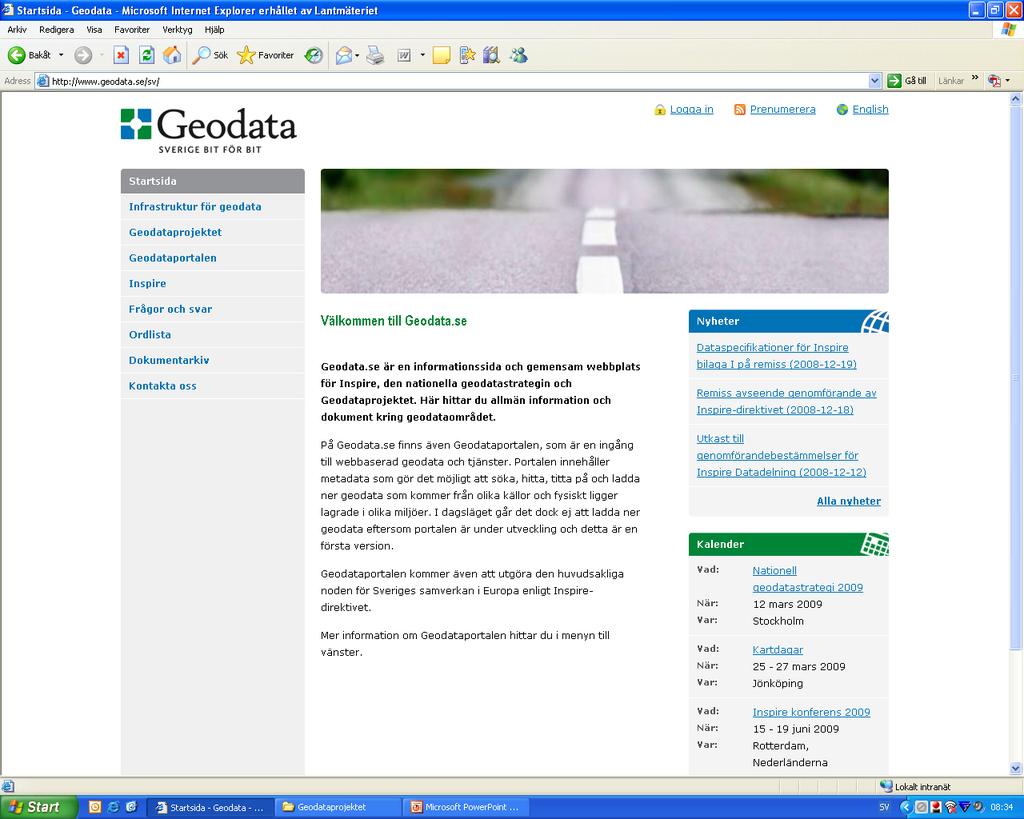Switch to Geodataprojektet taskbar window
1024x819 pixels.
pyautogui.click(x=338, y=807)
